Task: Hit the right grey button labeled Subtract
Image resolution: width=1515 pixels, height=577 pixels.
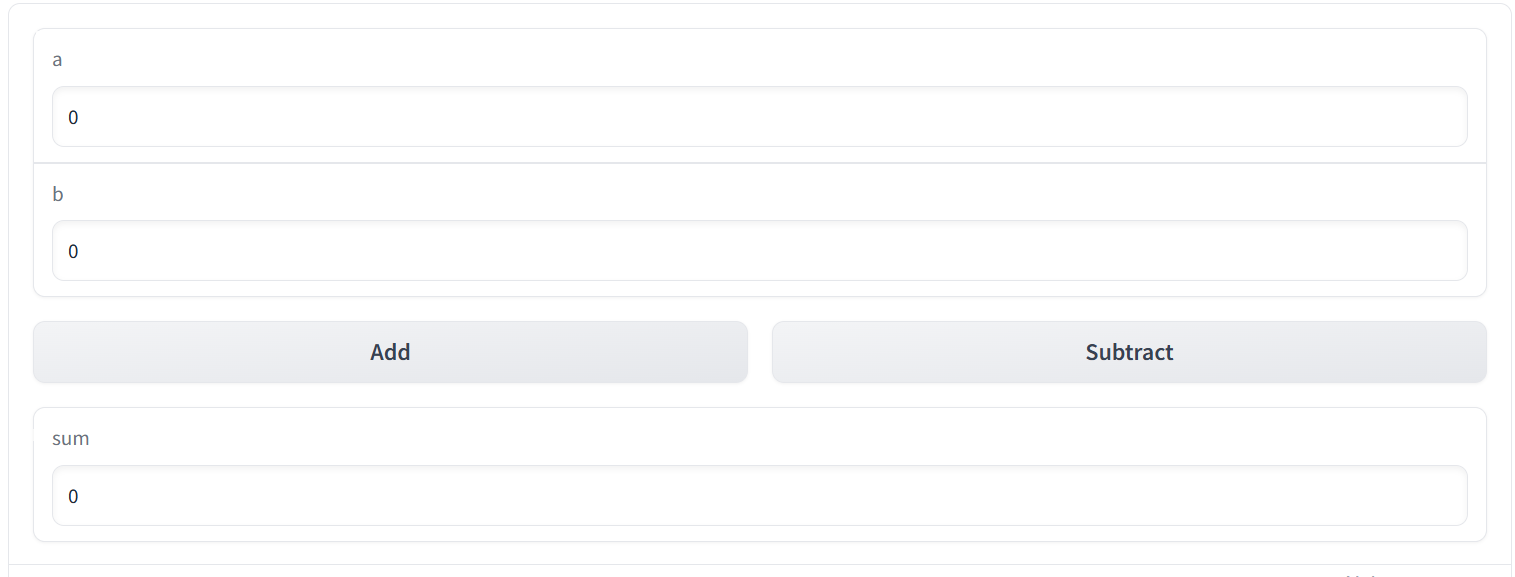Action: coord(1129,352)
